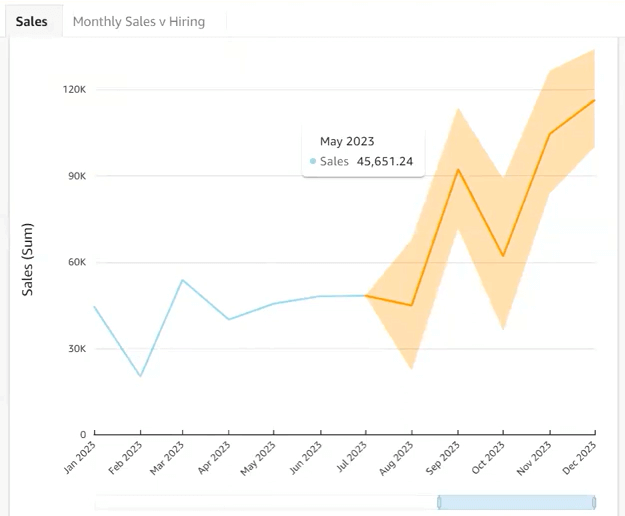Screen dimensions: 625x516
Task: Open the Monthly Sales v Hiring tab
Action: coord(139,22)
